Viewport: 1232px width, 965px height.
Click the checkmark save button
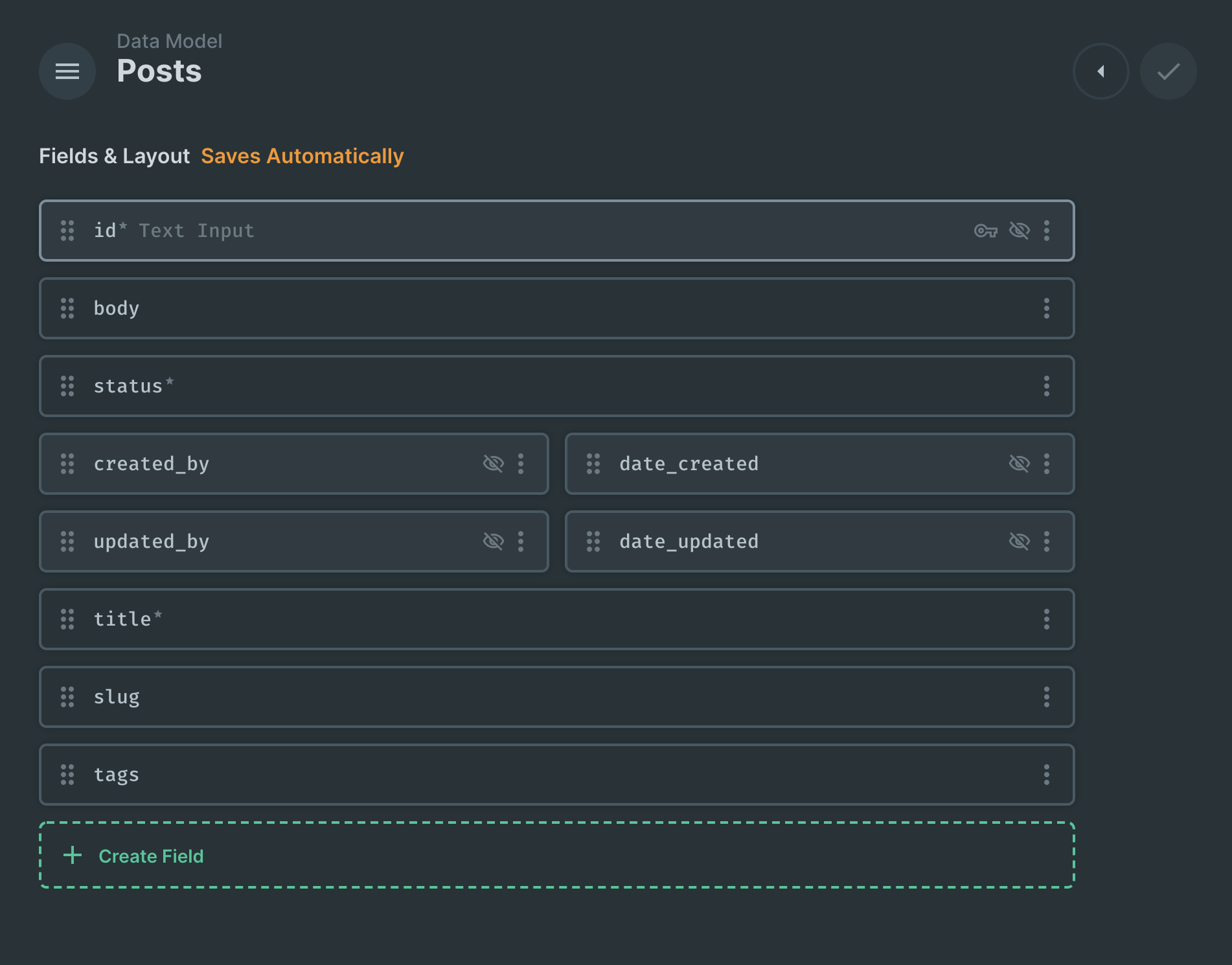pyautogui.click(x=1169, y=71)
